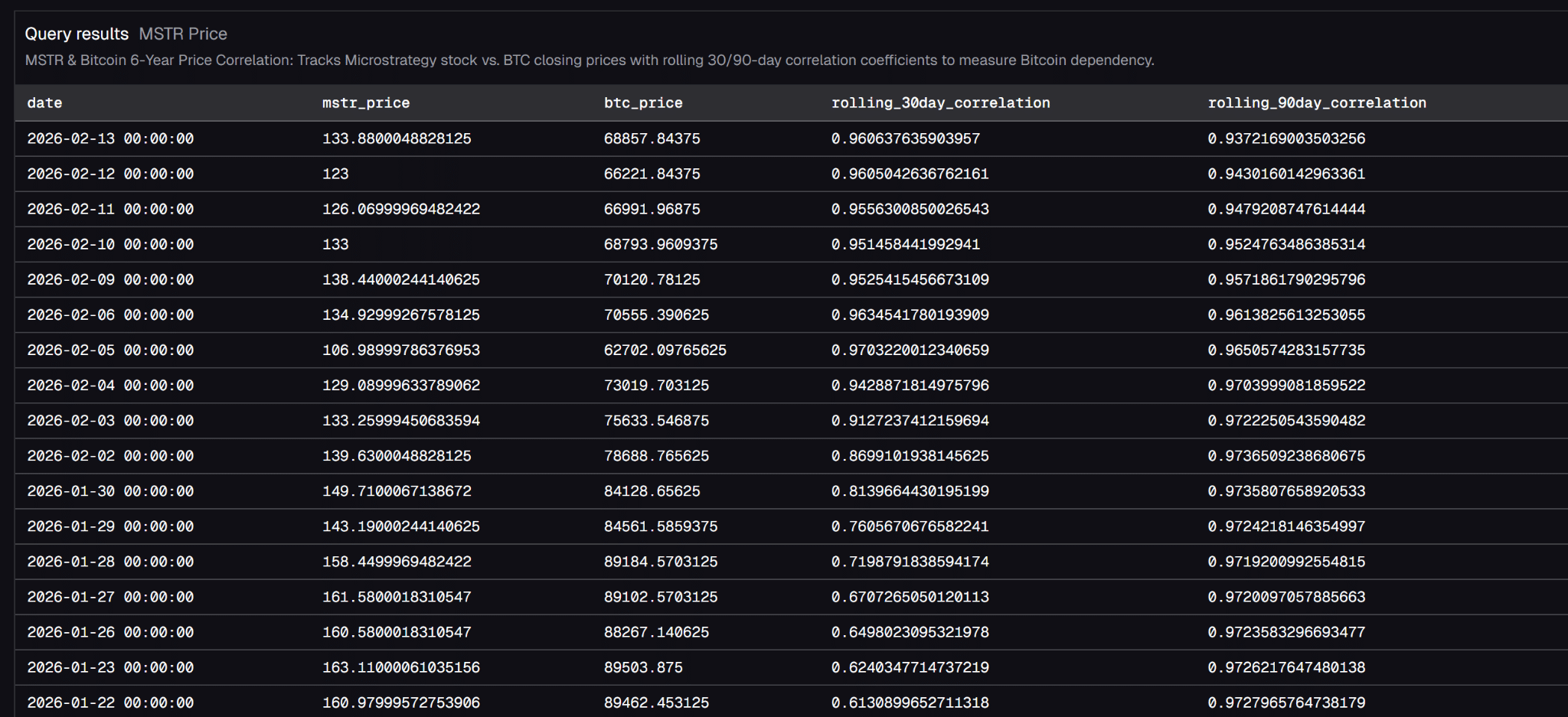Select 90-day correlation 0.9719200992554815
Image resolution: width=1568 pixels, height=717 pixels.
tap(1287, 561)
